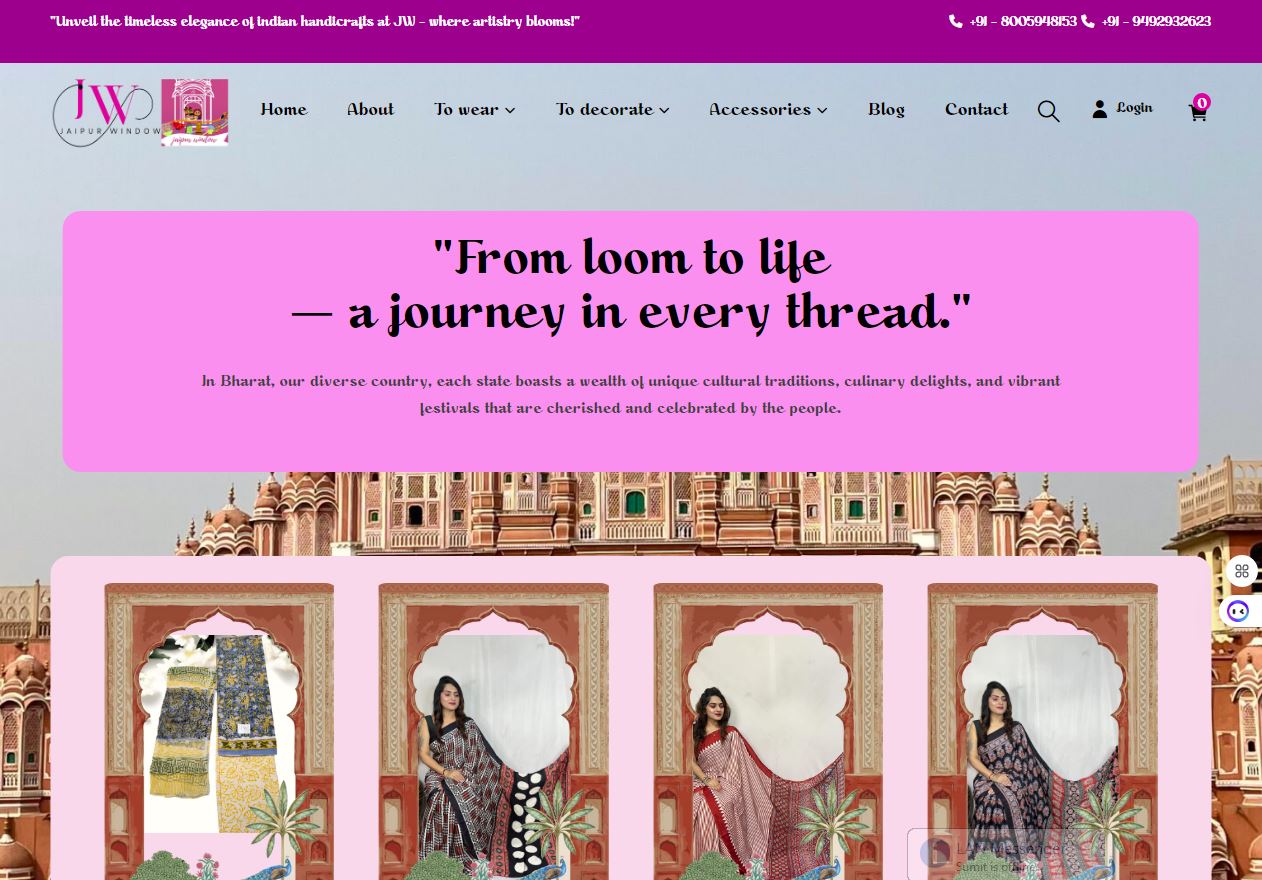
Task: Expand the To decorate dropdown
Action: coord(613,110)
